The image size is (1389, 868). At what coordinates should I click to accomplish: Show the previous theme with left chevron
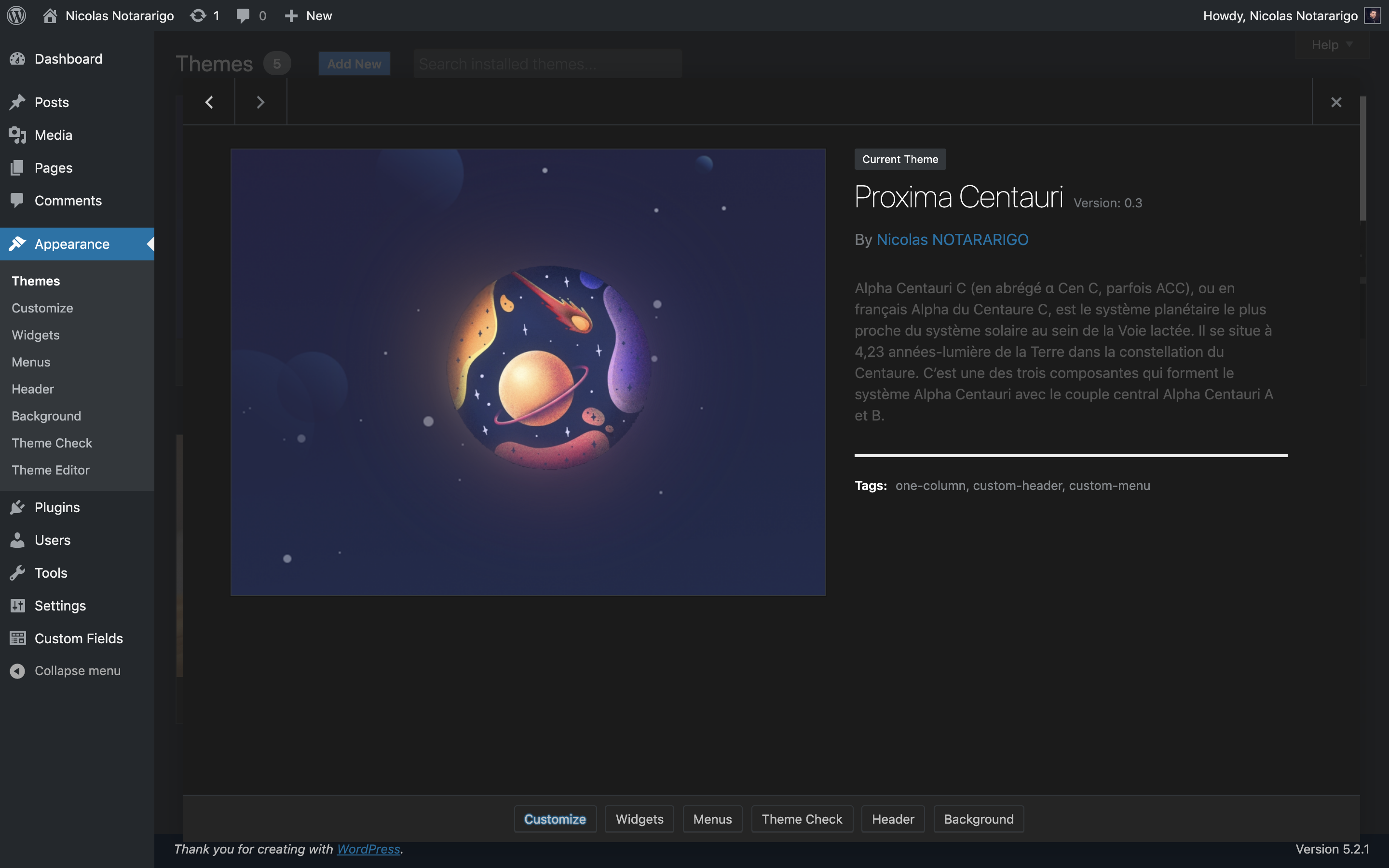209,102
